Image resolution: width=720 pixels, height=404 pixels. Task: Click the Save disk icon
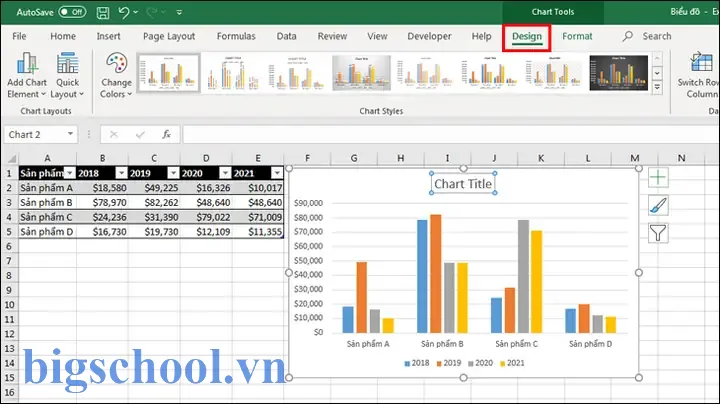pyautogui.click(x=103, y=12)
